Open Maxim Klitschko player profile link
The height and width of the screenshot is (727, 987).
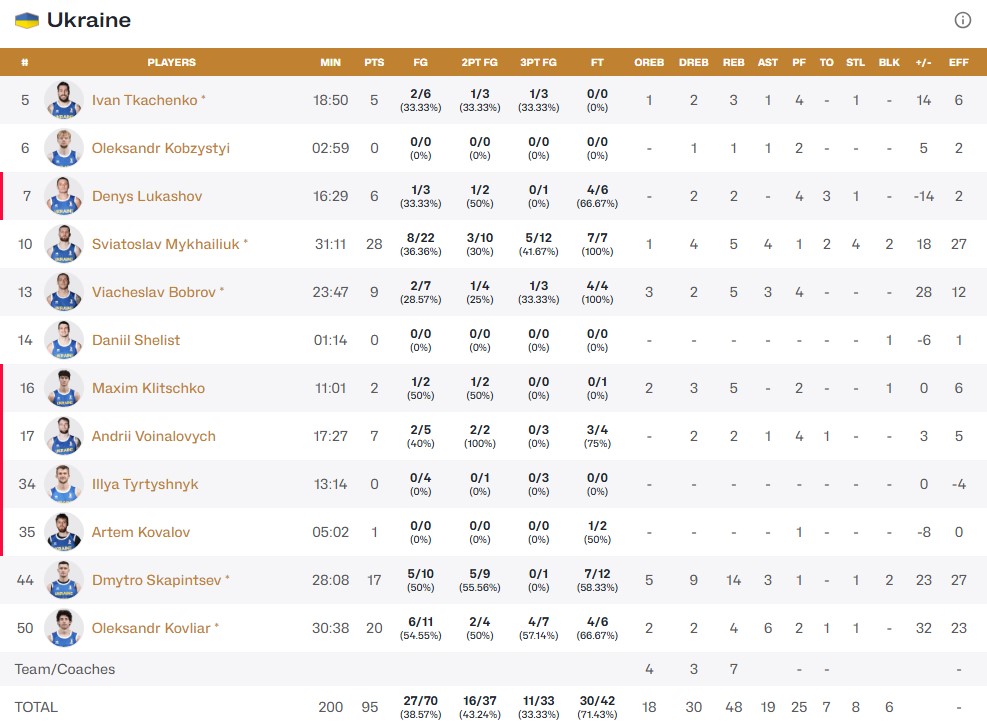pos(148,388)
